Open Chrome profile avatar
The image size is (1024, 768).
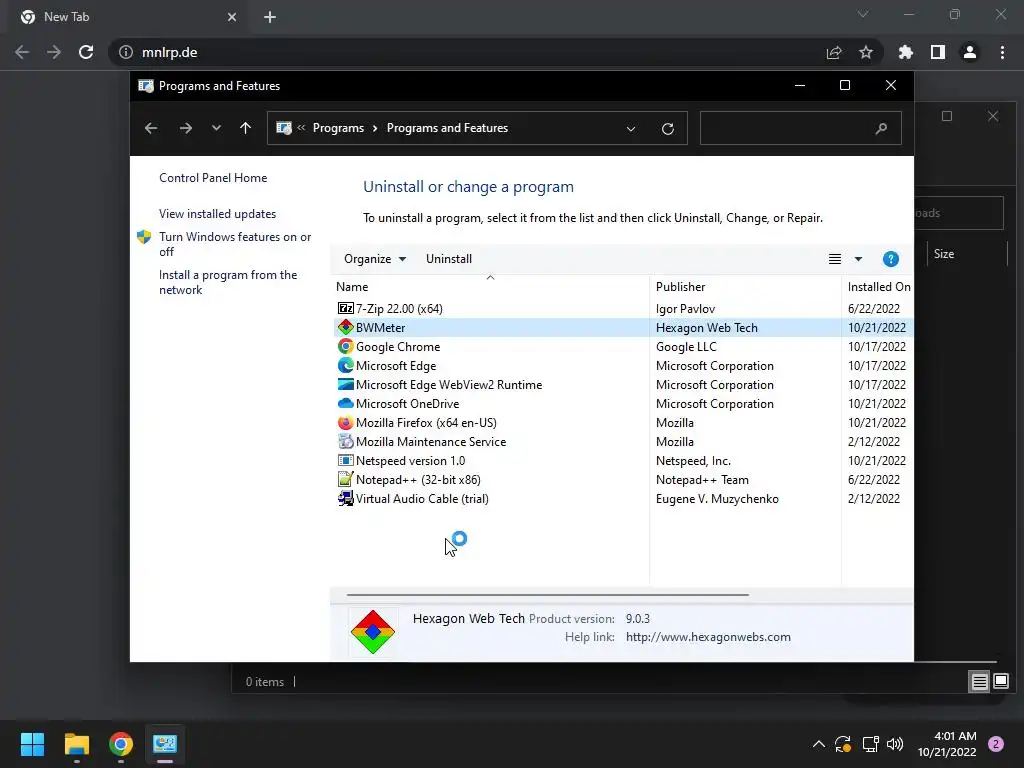coord(970,52)
